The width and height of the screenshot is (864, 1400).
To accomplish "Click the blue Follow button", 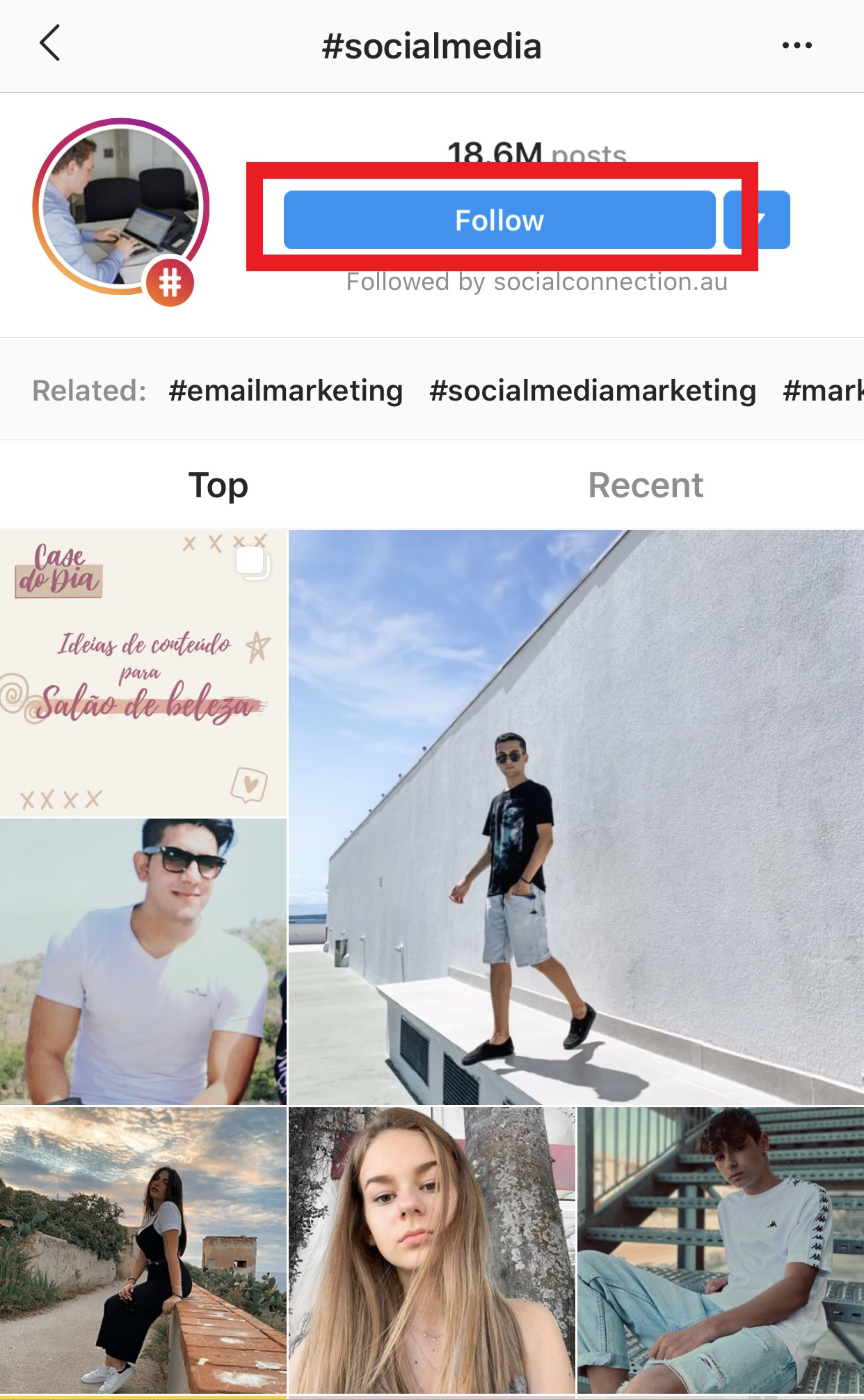I will [x=499, y=220].
